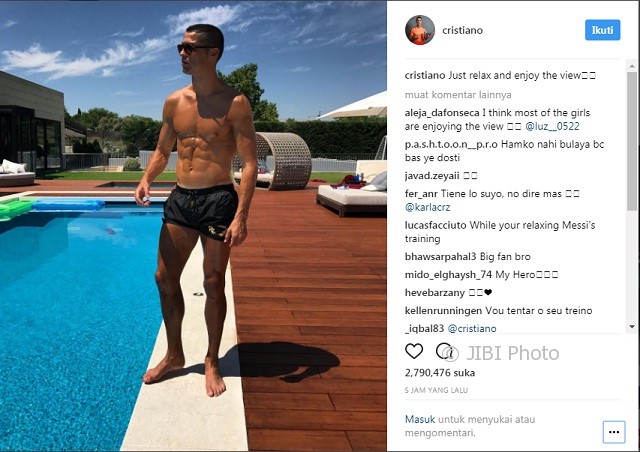Click the cristiano profile avatar
Viewport: 640px width, 452px height.
pyautogui.click(x=420, y=30)
